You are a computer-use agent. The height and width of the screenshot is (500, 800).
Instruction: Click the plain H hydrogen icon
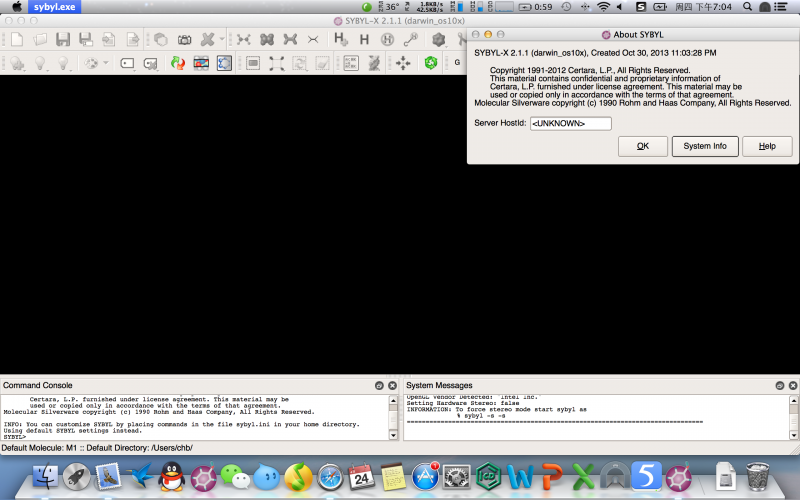click(364, 39)
